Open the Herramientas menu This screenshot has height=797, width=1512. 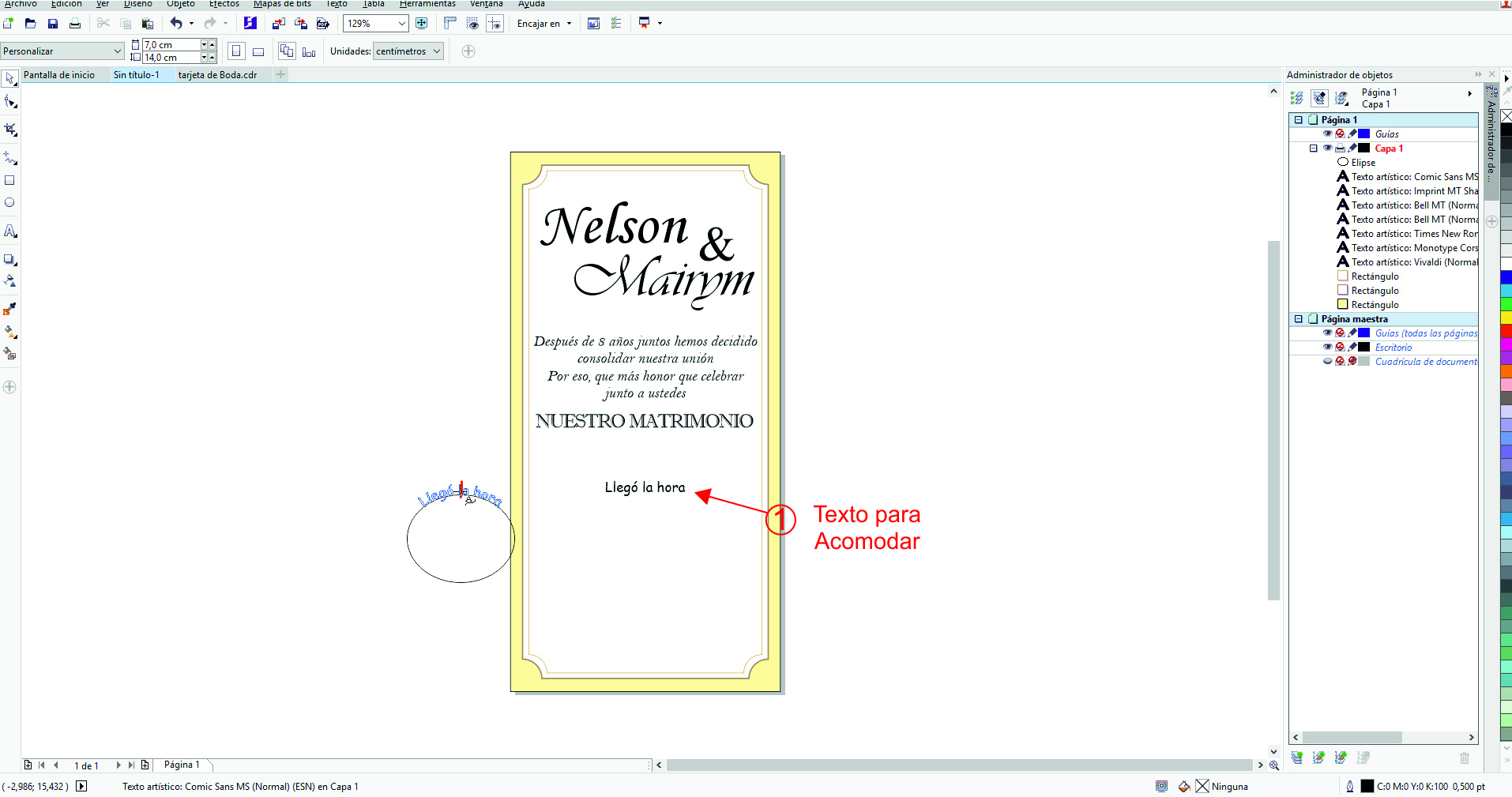tap(427, 4)
